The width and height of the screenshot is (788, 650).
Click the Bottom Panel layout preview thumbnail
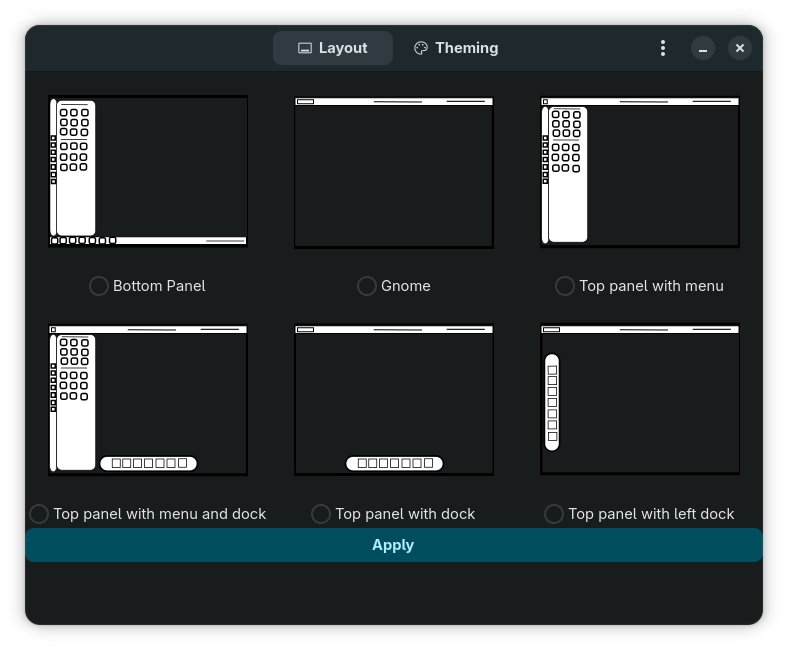pos(148,171)
